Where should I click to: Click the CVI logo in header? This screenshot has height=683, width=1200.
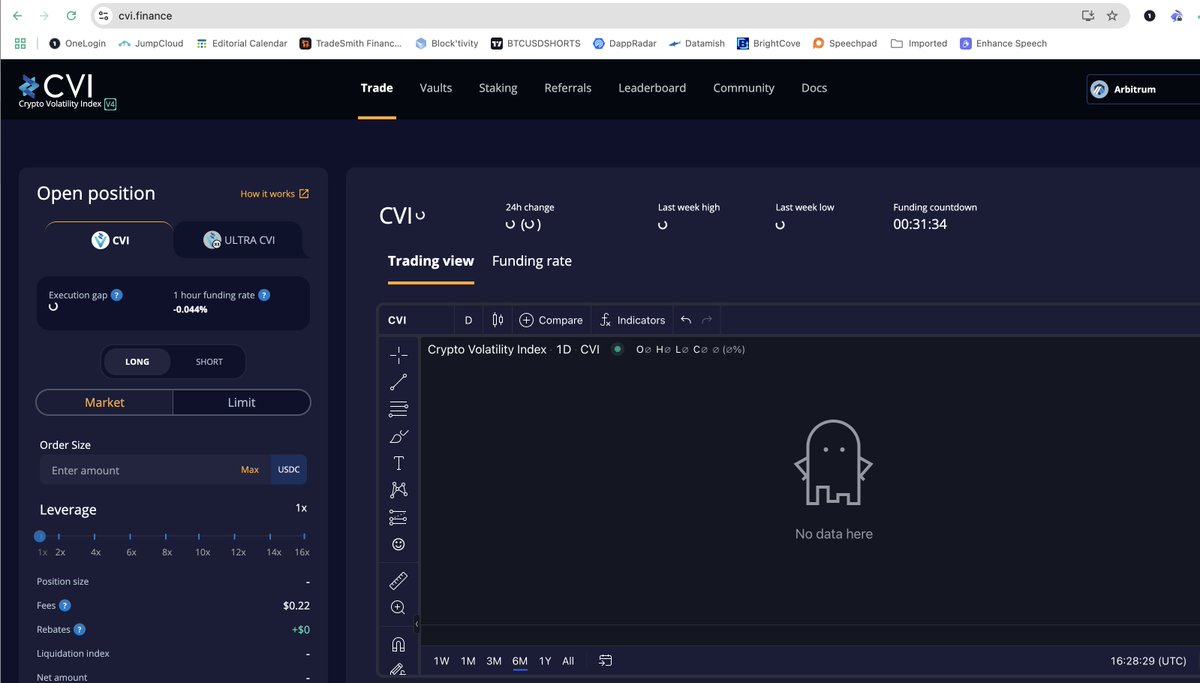(x=67, y=90)
